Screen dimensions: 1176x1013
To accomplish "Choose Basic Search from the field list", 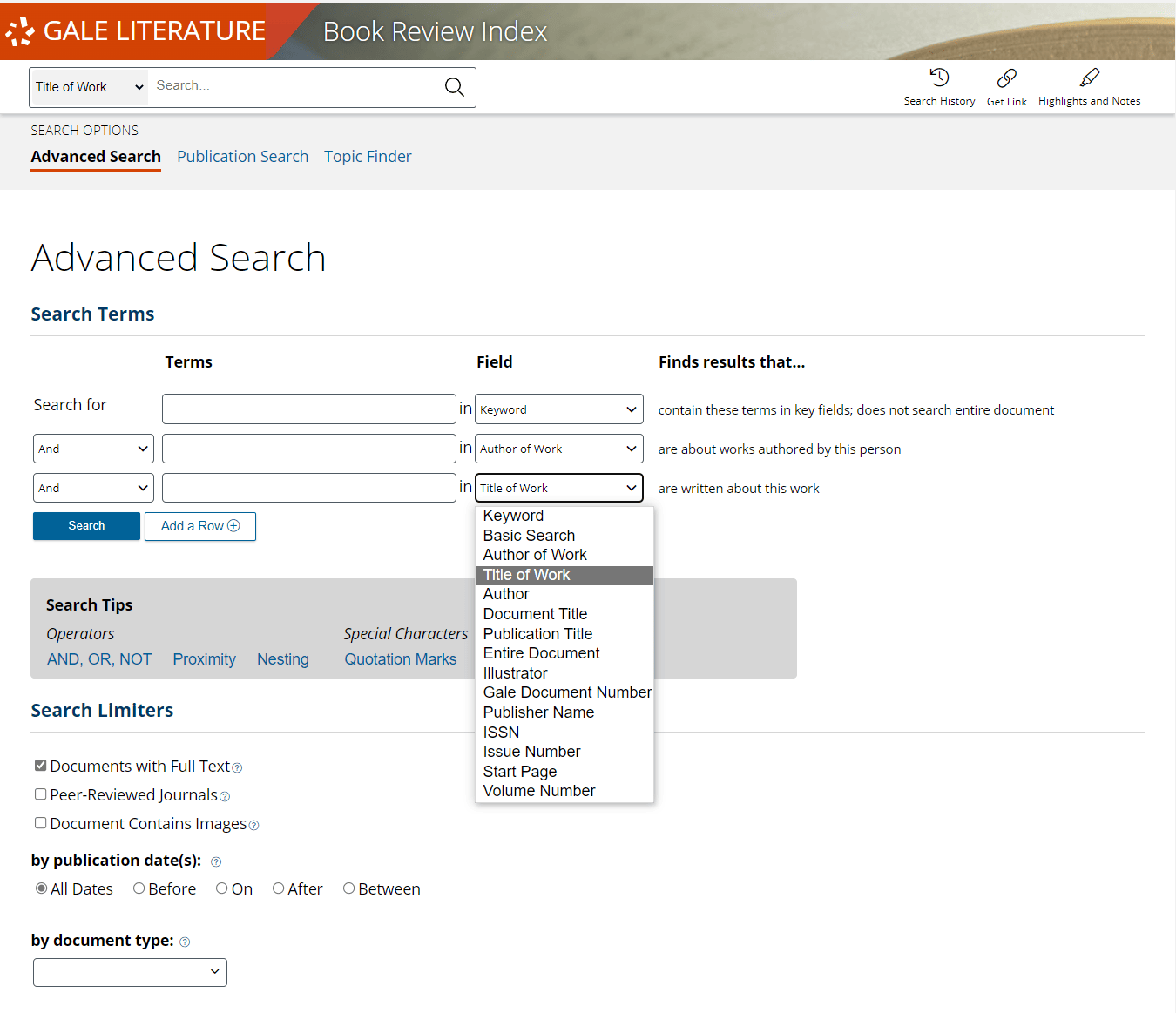I will [564, 536].
